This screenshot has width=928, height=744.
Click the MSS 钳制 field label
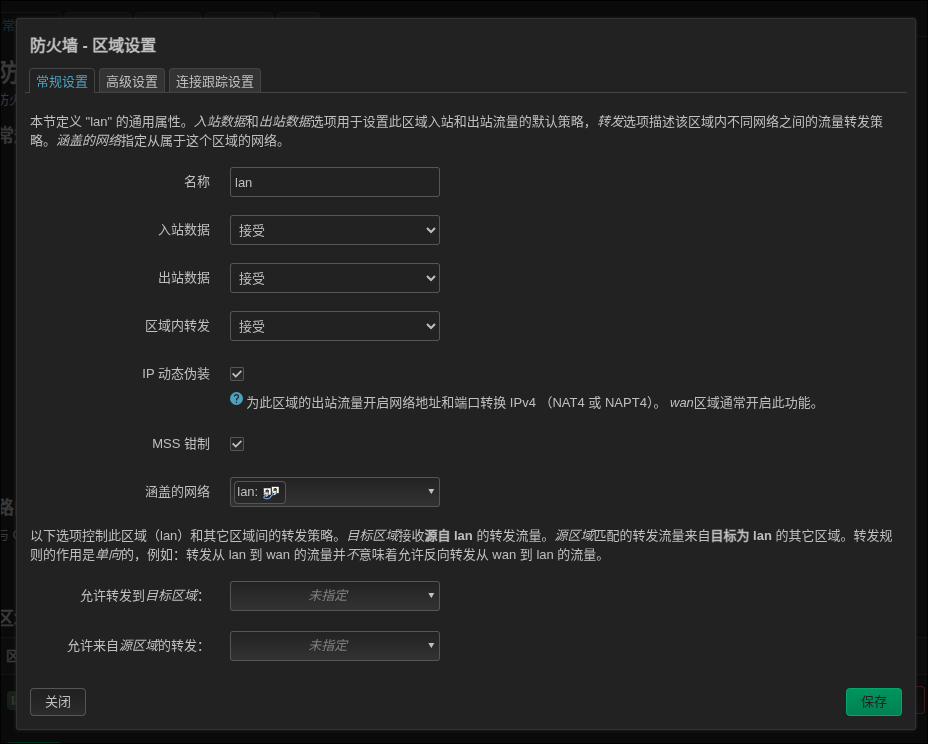pos(181,444)
